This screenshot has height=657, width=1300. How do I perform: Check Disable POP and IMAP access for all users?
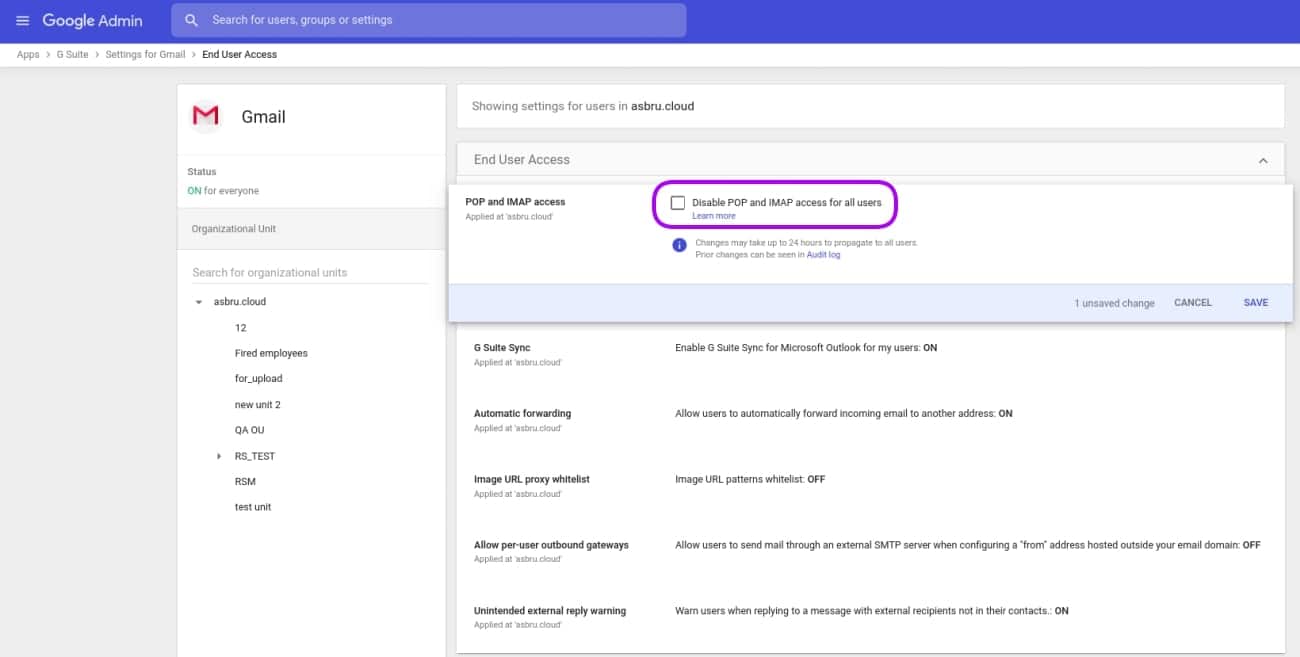click(x=678, y=202)
